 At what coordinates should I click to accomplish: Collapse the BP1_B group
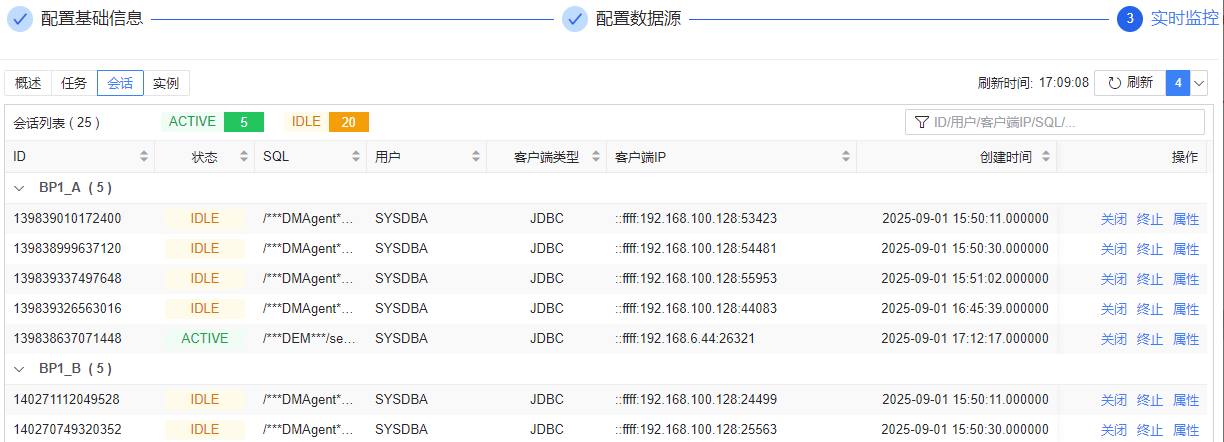coord(19,368)
